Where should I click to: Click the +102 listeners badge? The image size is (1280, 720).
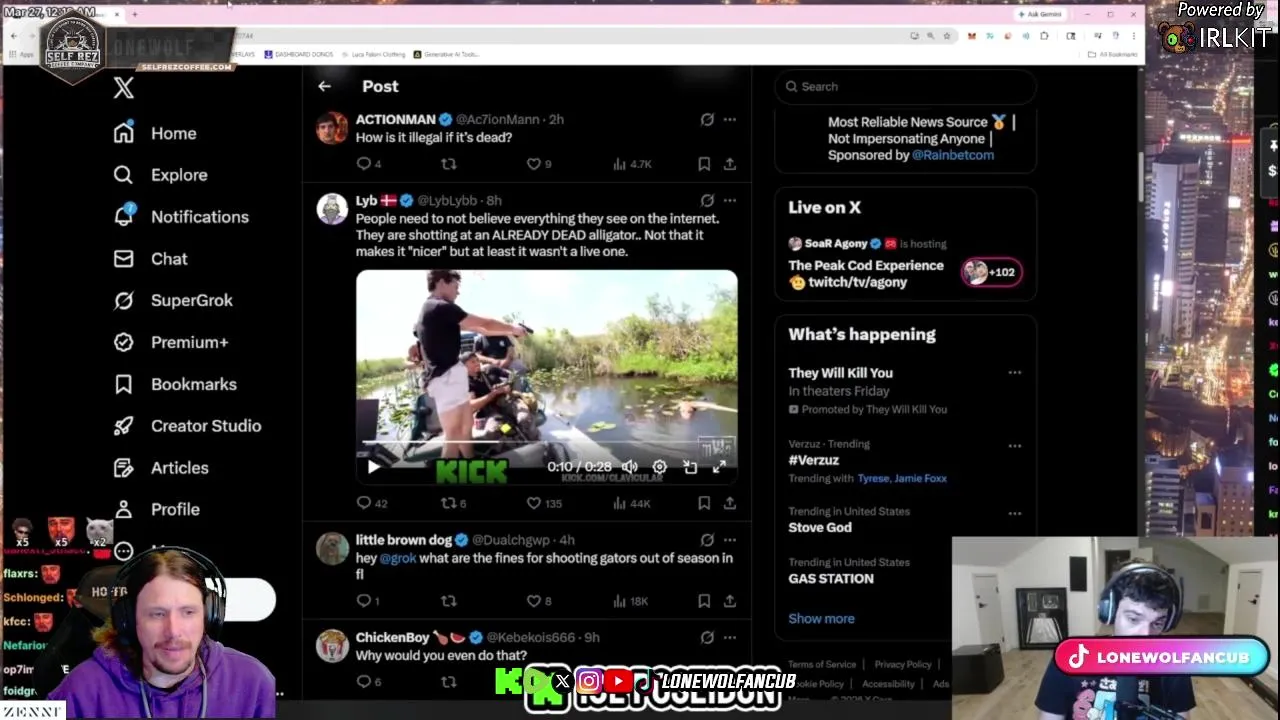coord(991,272)
